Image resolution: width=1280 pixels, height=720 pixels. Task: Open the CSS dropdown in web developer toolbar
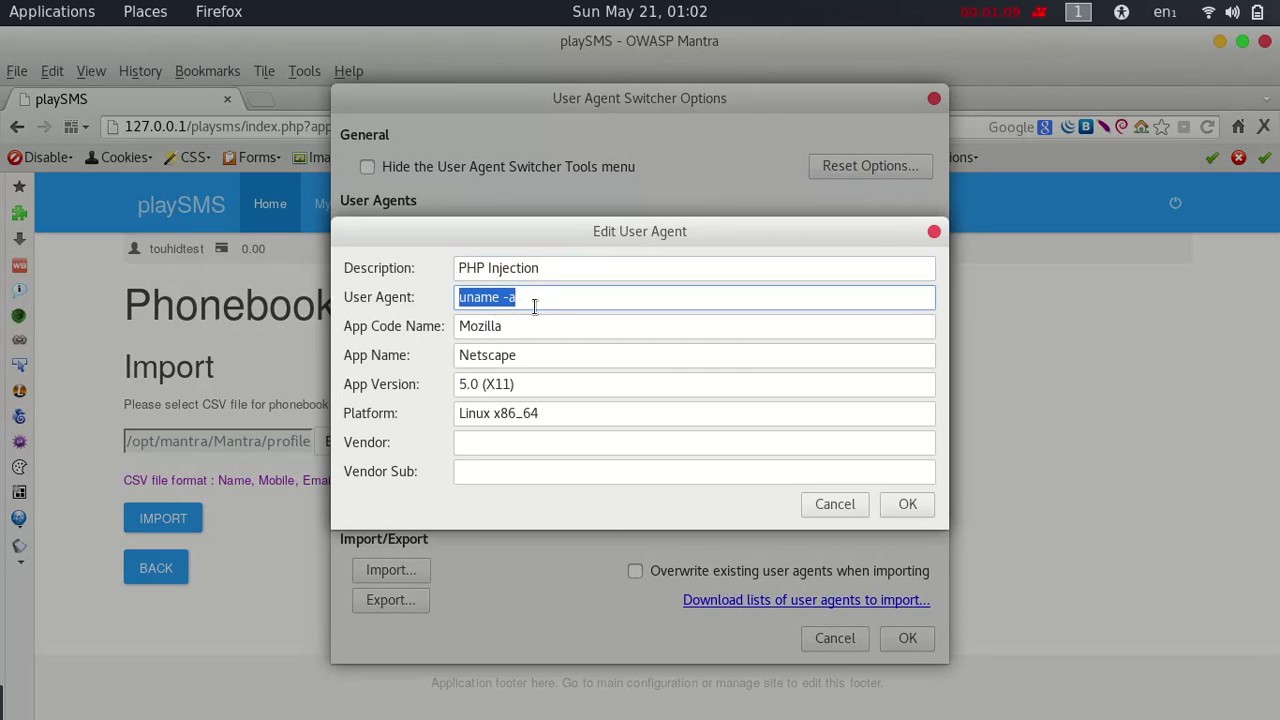tap(188, 157)
